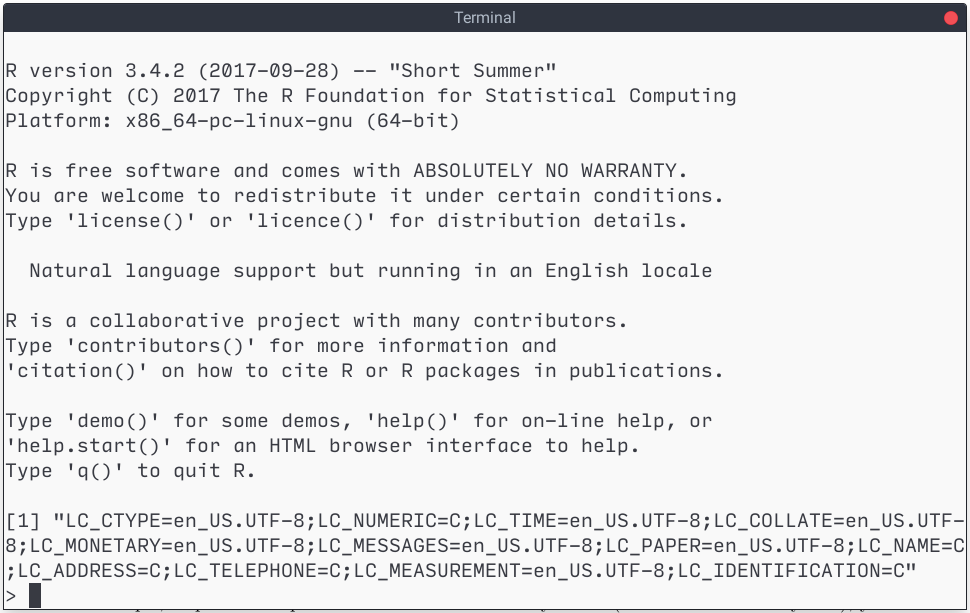This screenshot has height=613, width=970.
Task: Click the 'Short Summer' version nickname
Action: (x=473, y=71)
